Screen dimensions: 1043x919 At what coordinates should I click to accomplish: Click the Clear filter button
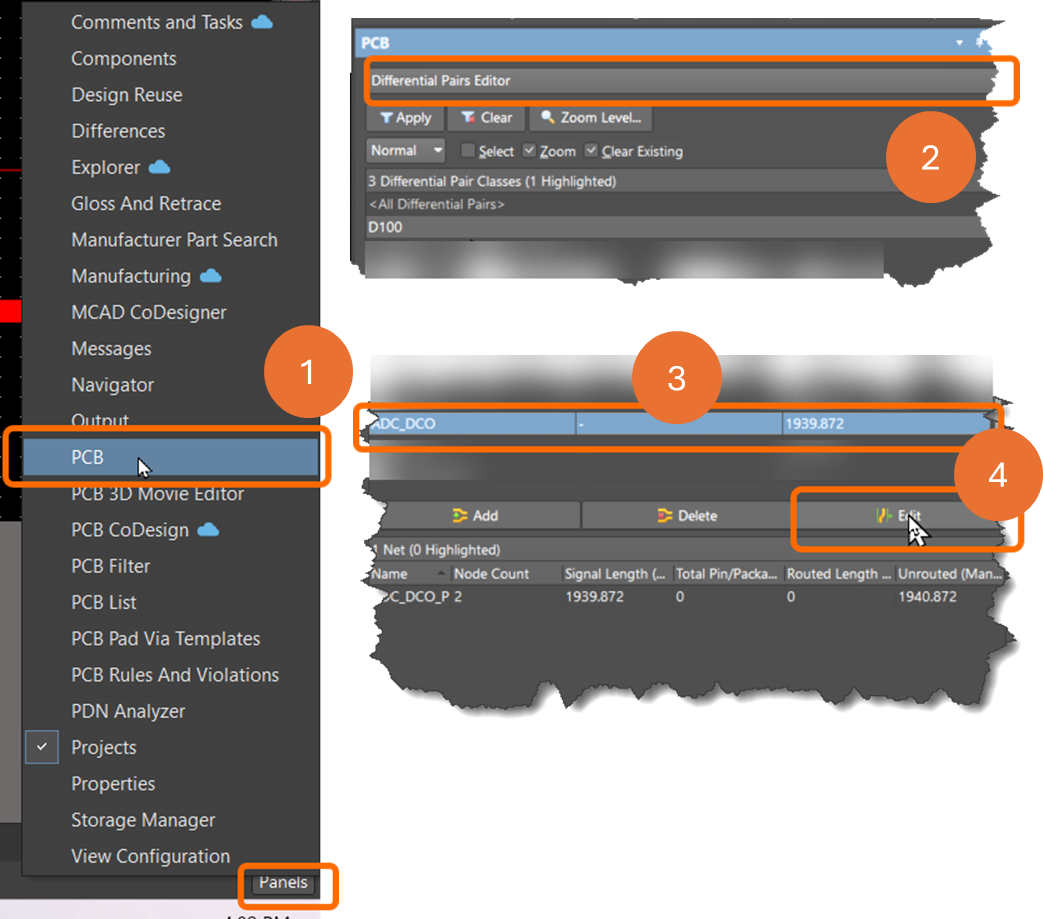coord(487,118)
